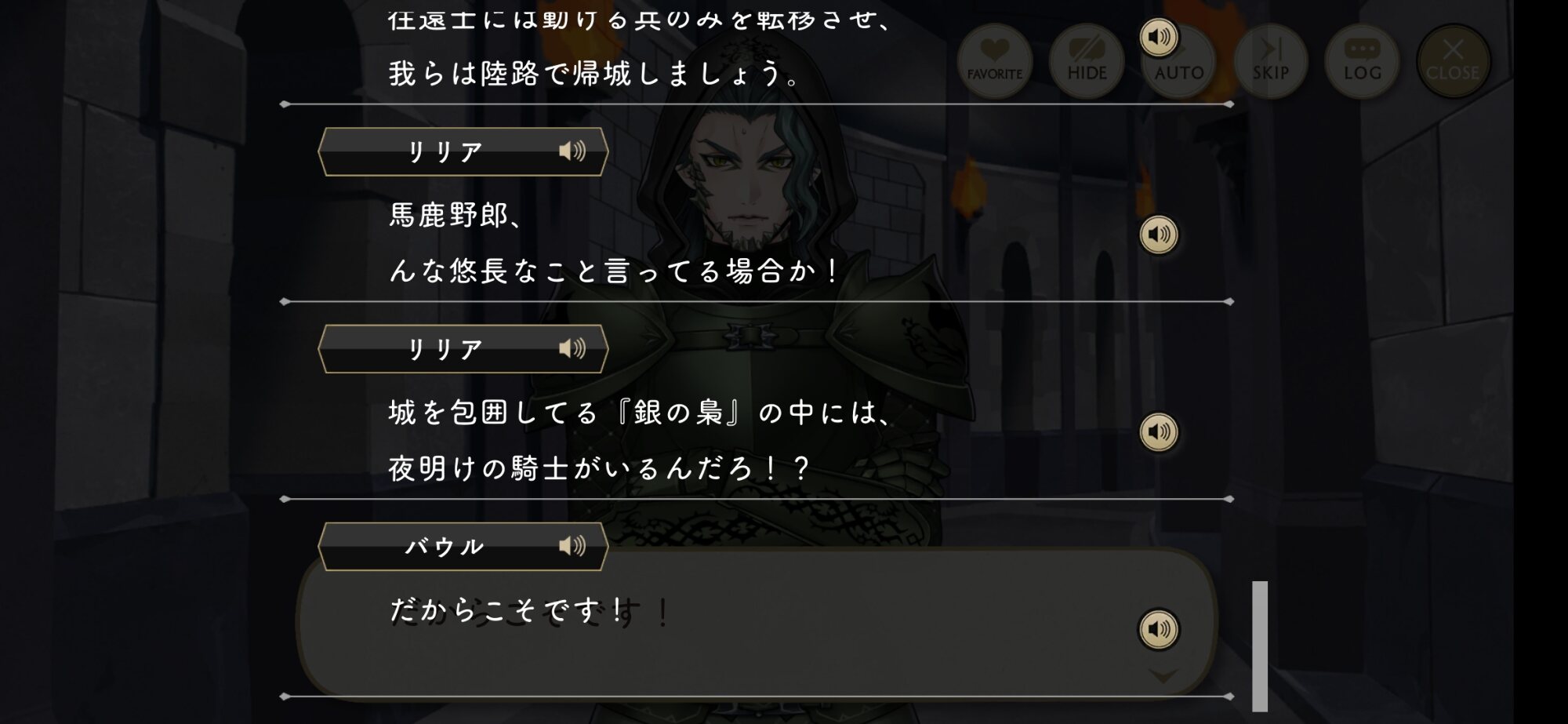
Task: Click the 夜明けの騎士がいるんだろ dialogue text
Action: [x=599, y=469]
